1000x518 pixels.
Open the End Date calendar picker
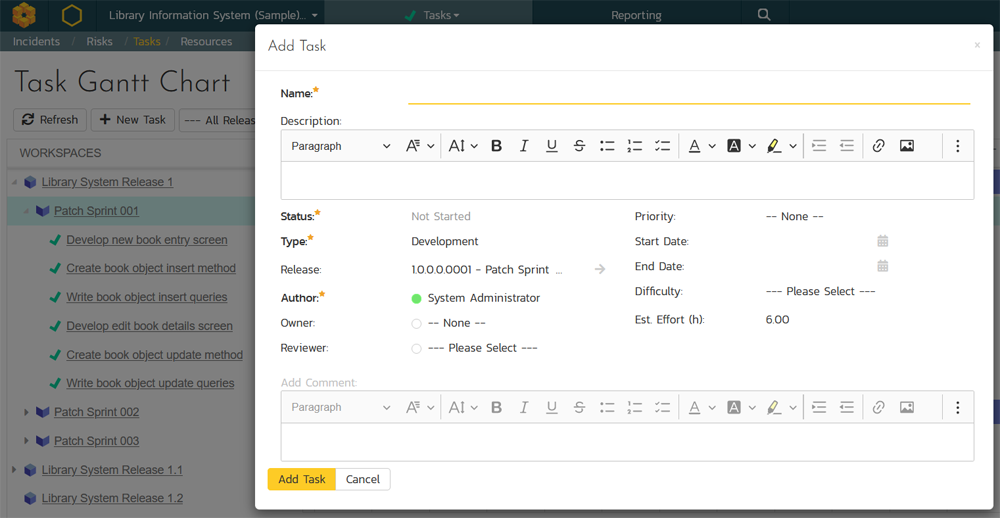tap(882, 266)
